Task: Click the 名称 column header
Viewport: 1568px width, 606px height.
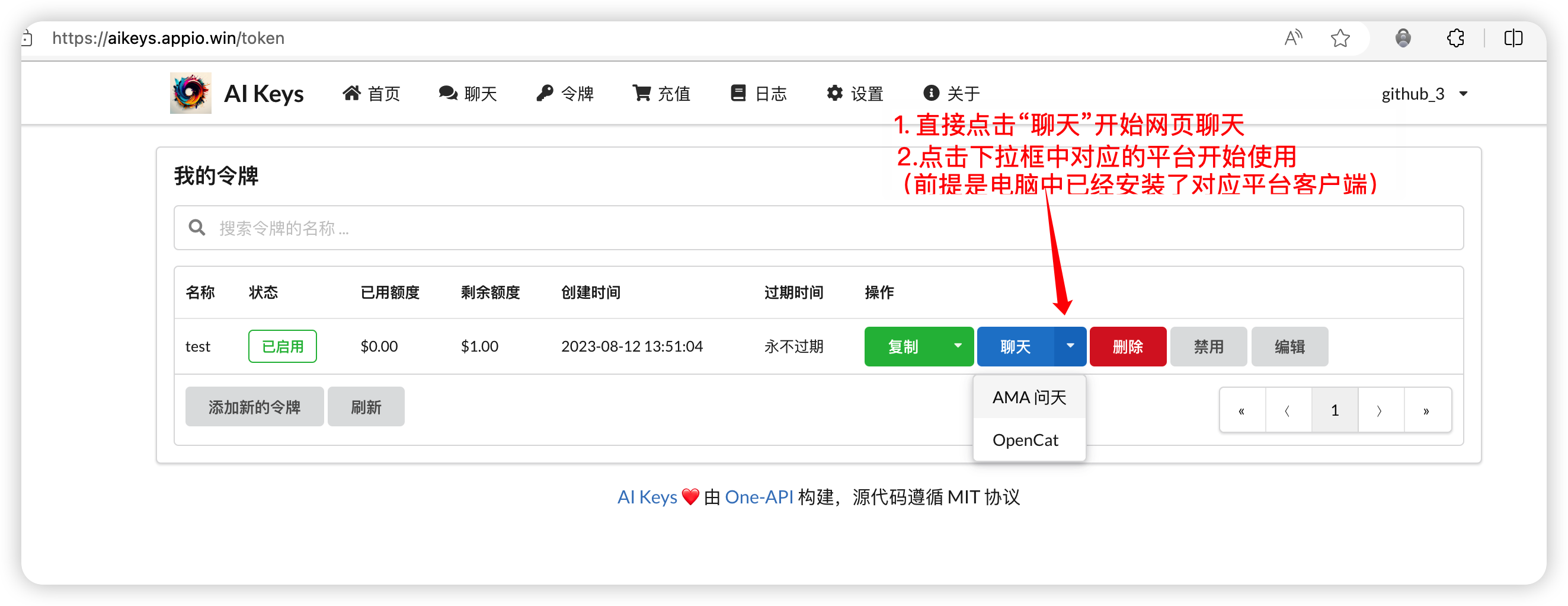Action: point(200,293)
